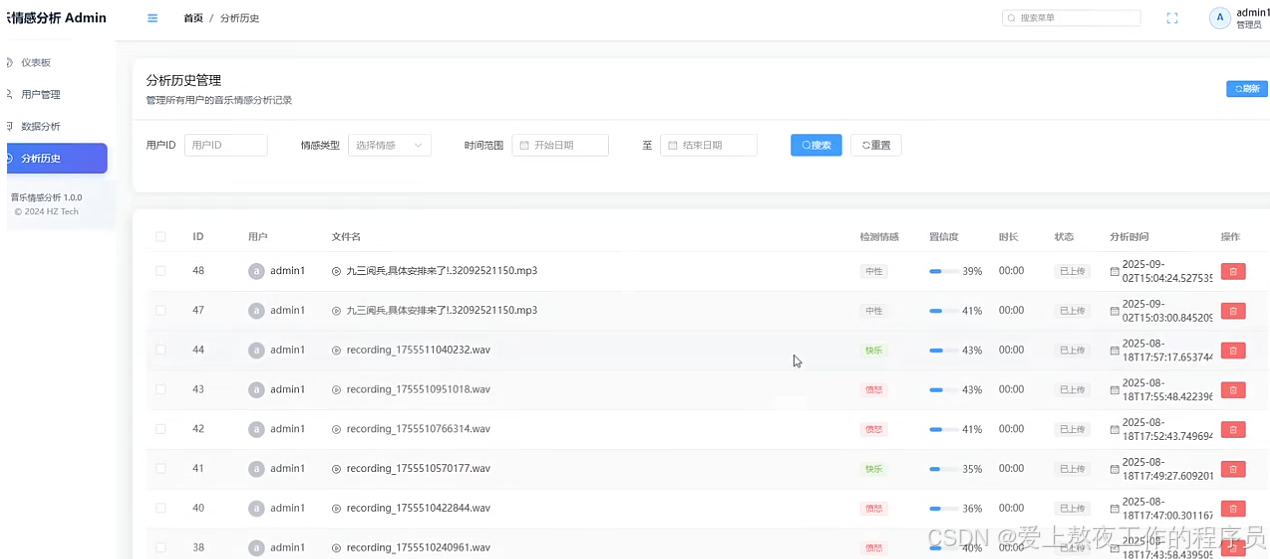Screen dimensions: 1270x559
Task: Focus the 搜索菜单 search box
Action: [1071, 18]
